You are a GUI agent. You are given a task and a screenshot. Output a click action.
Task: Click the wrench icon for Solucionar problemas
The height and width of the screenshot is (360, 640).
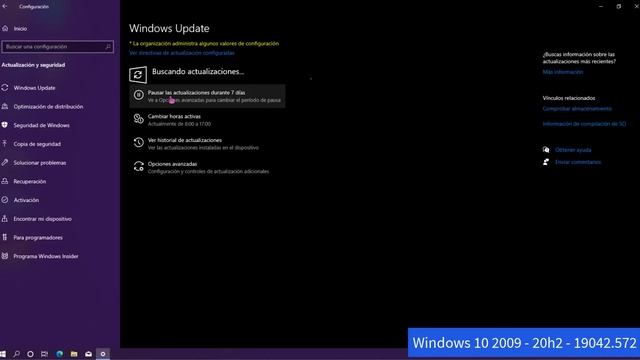click(x=5, y=162)
